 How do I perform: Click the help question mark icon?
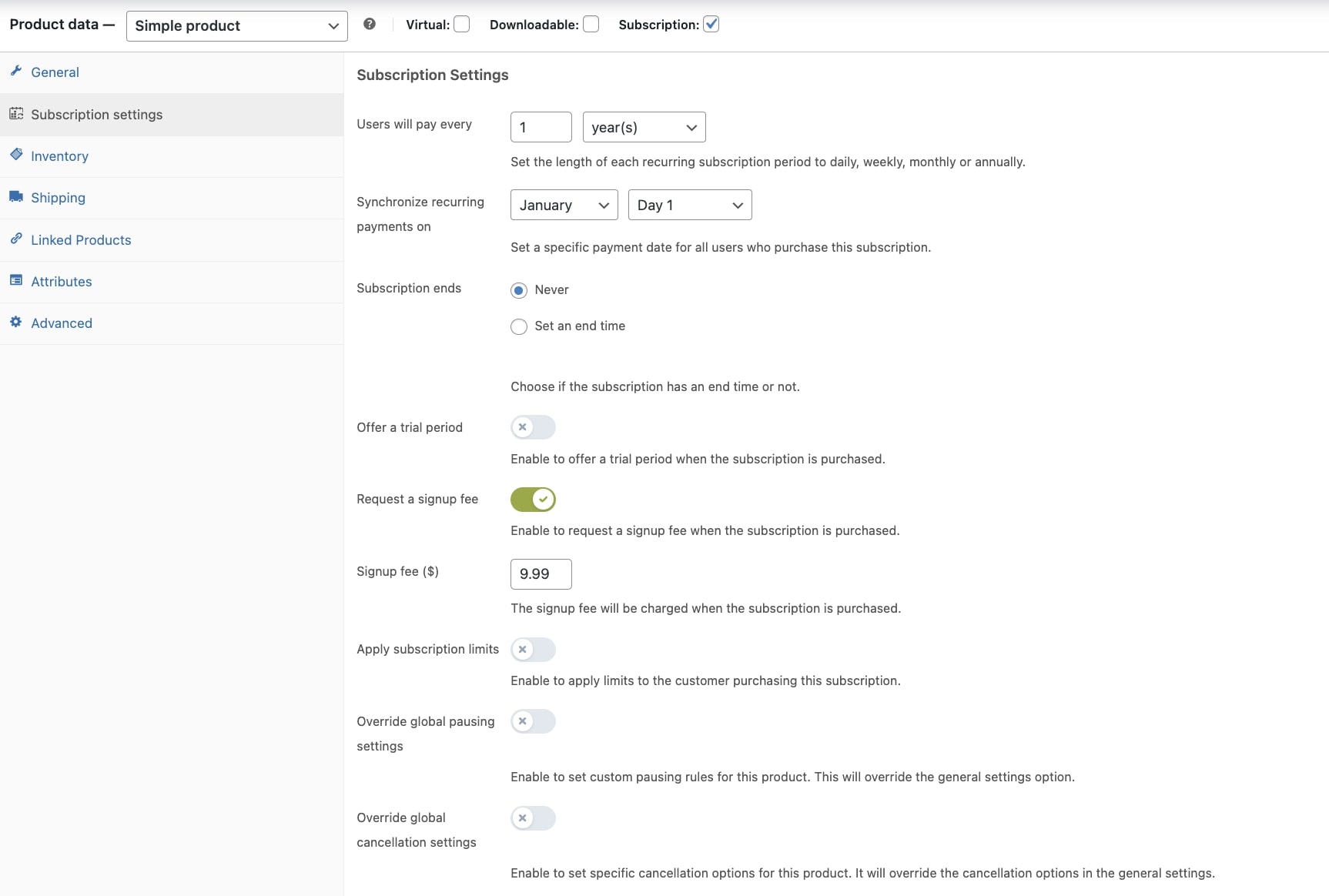370,24
